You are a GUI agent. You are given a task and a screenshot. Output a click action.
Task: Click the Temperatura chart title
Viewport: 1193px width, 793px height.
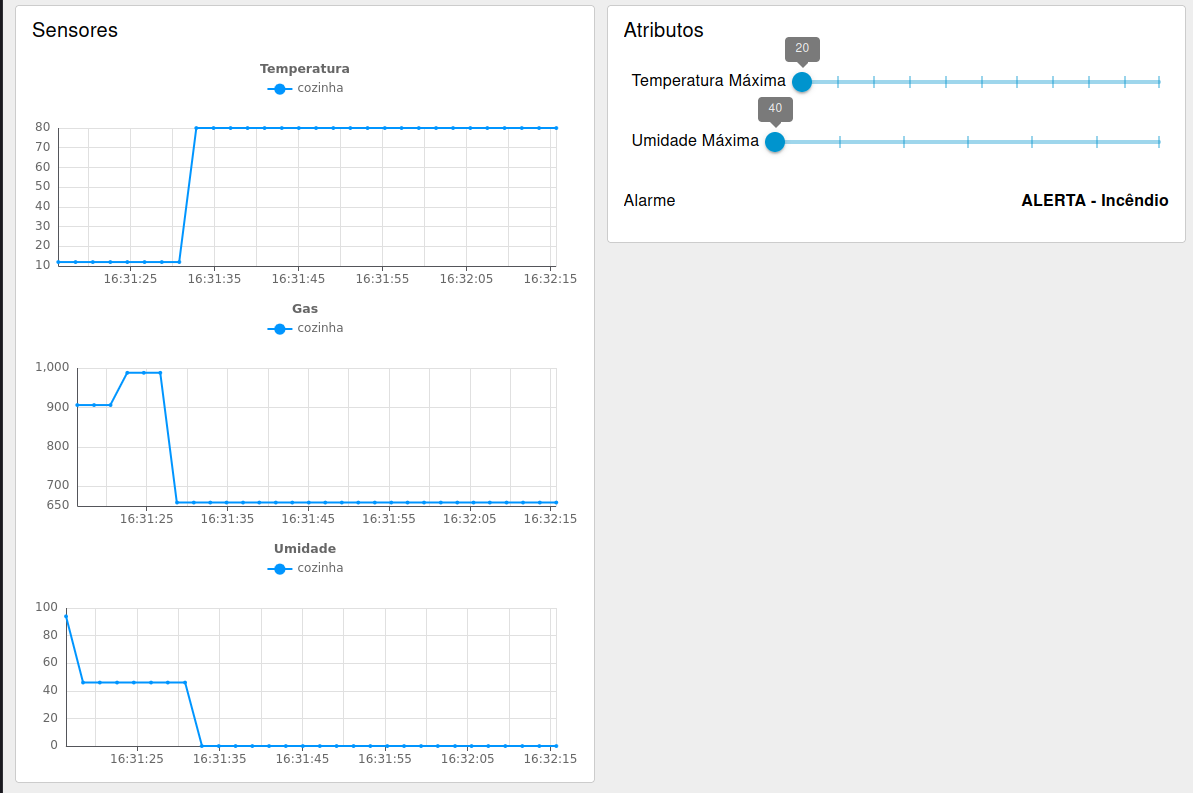tap(305, 68)
